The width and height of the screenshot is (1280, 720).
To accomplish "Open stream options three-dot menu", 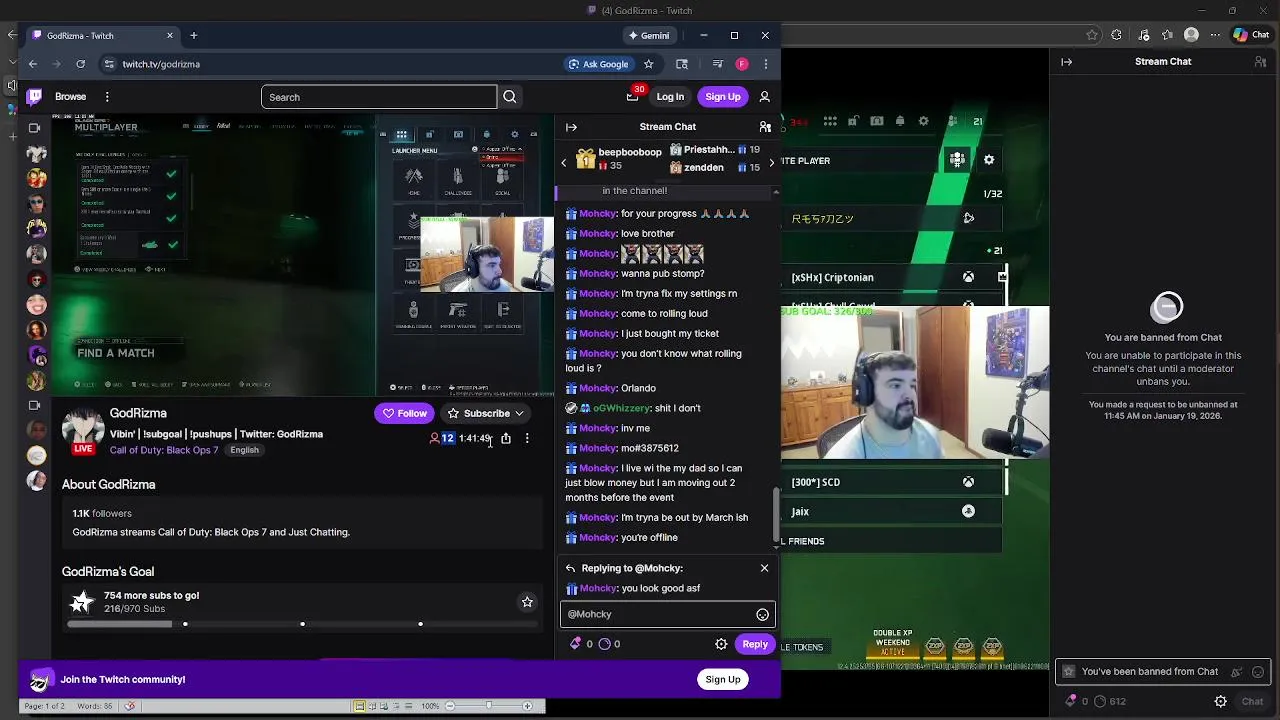I will [527, 438].
